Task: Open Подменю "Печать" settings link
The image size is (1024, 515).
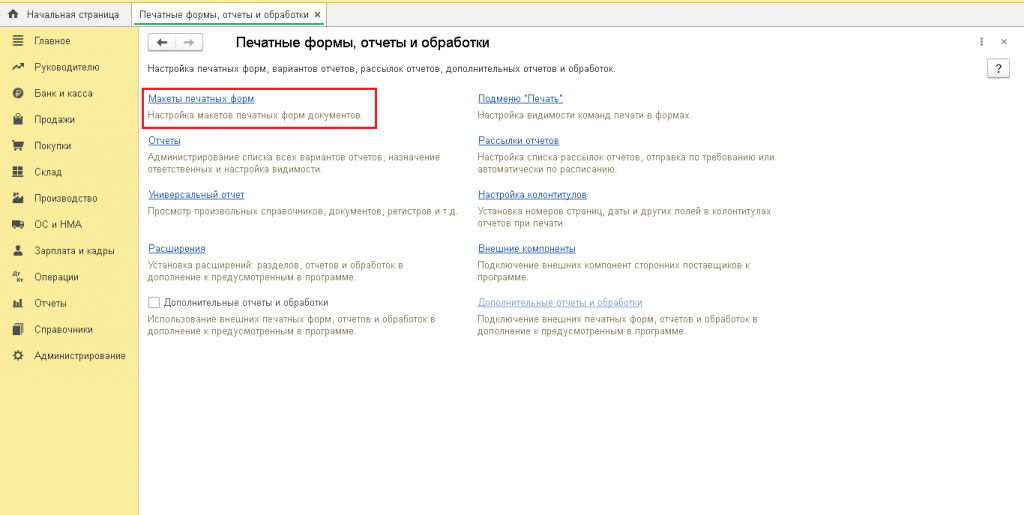Action: click(520, 99)
